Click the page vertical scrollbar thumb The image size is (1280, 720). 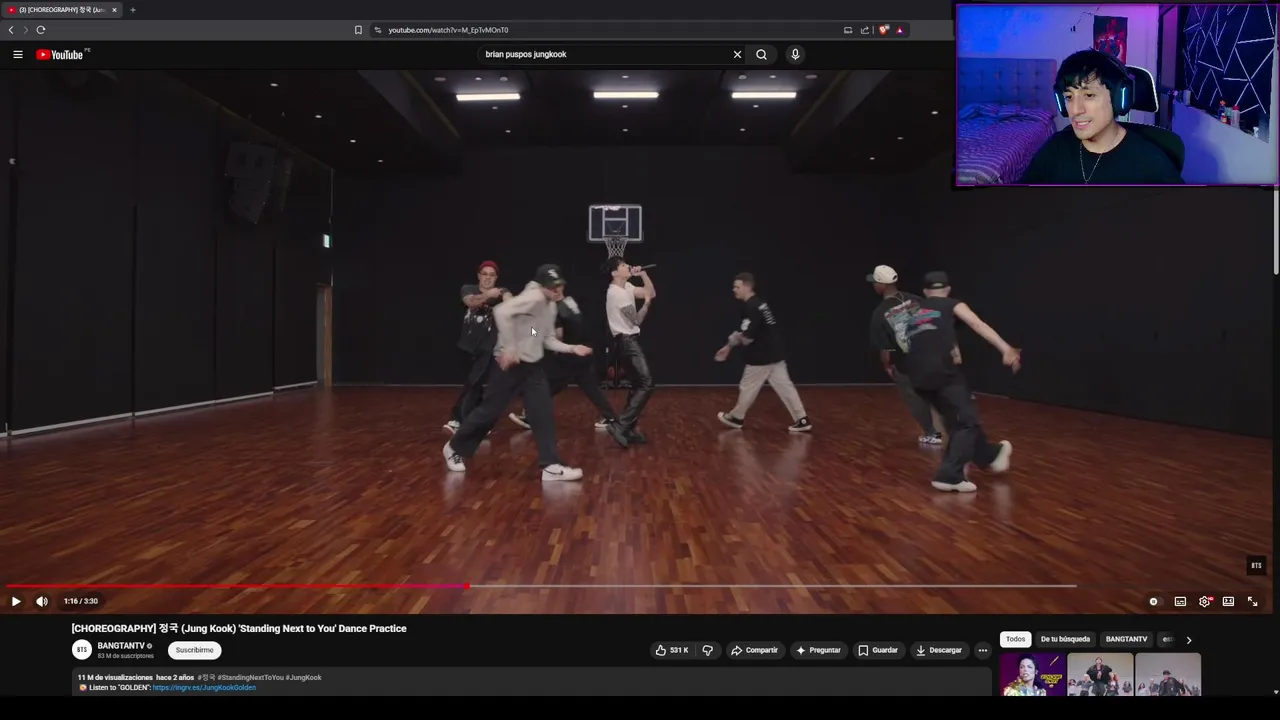point(1275,230)
